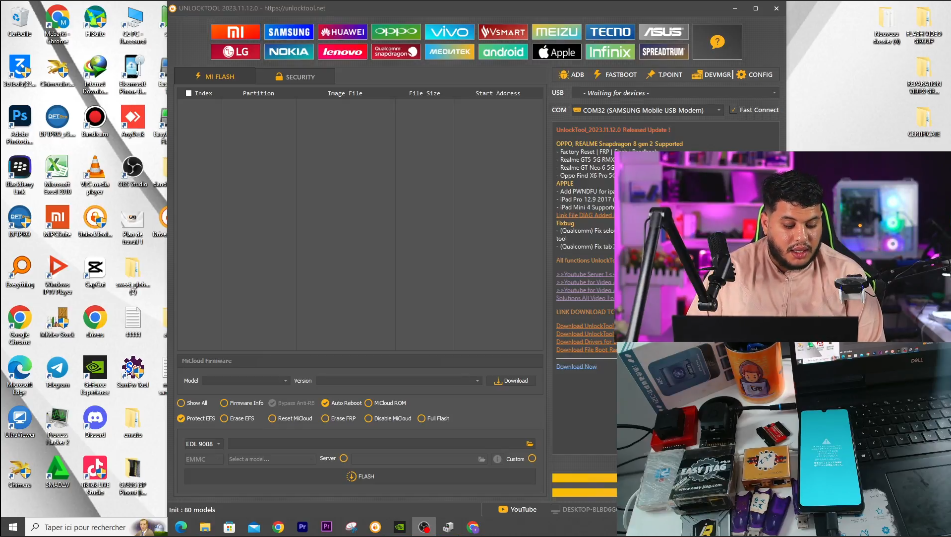Toggle the Server option
Screen dimensions: 951x537
point(344,458)
